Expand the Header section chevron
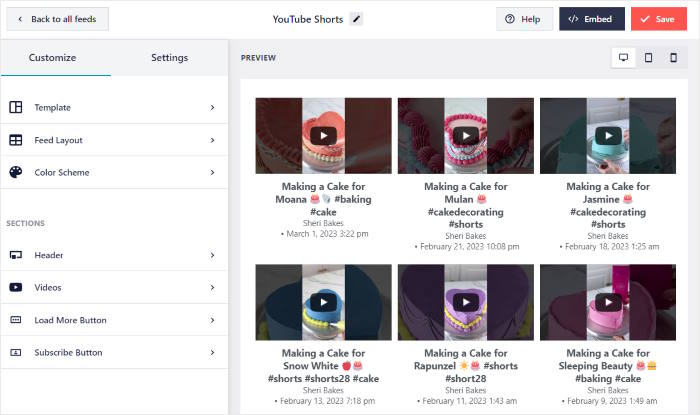This screenshot has height=415, width=700. [212, 255]
